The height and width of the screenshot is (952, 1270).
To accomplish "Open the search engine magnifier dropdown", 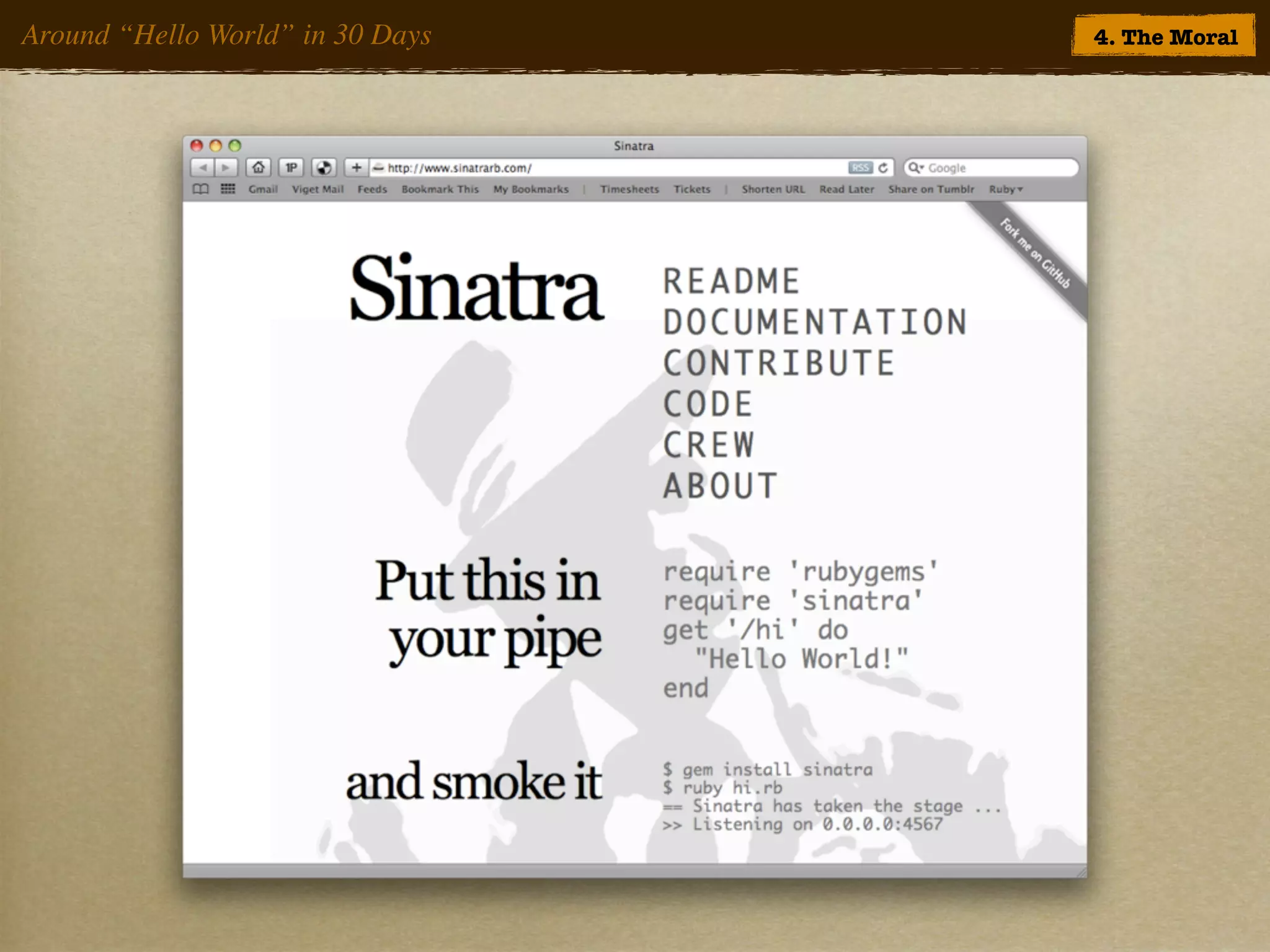I will pos(915,168).
